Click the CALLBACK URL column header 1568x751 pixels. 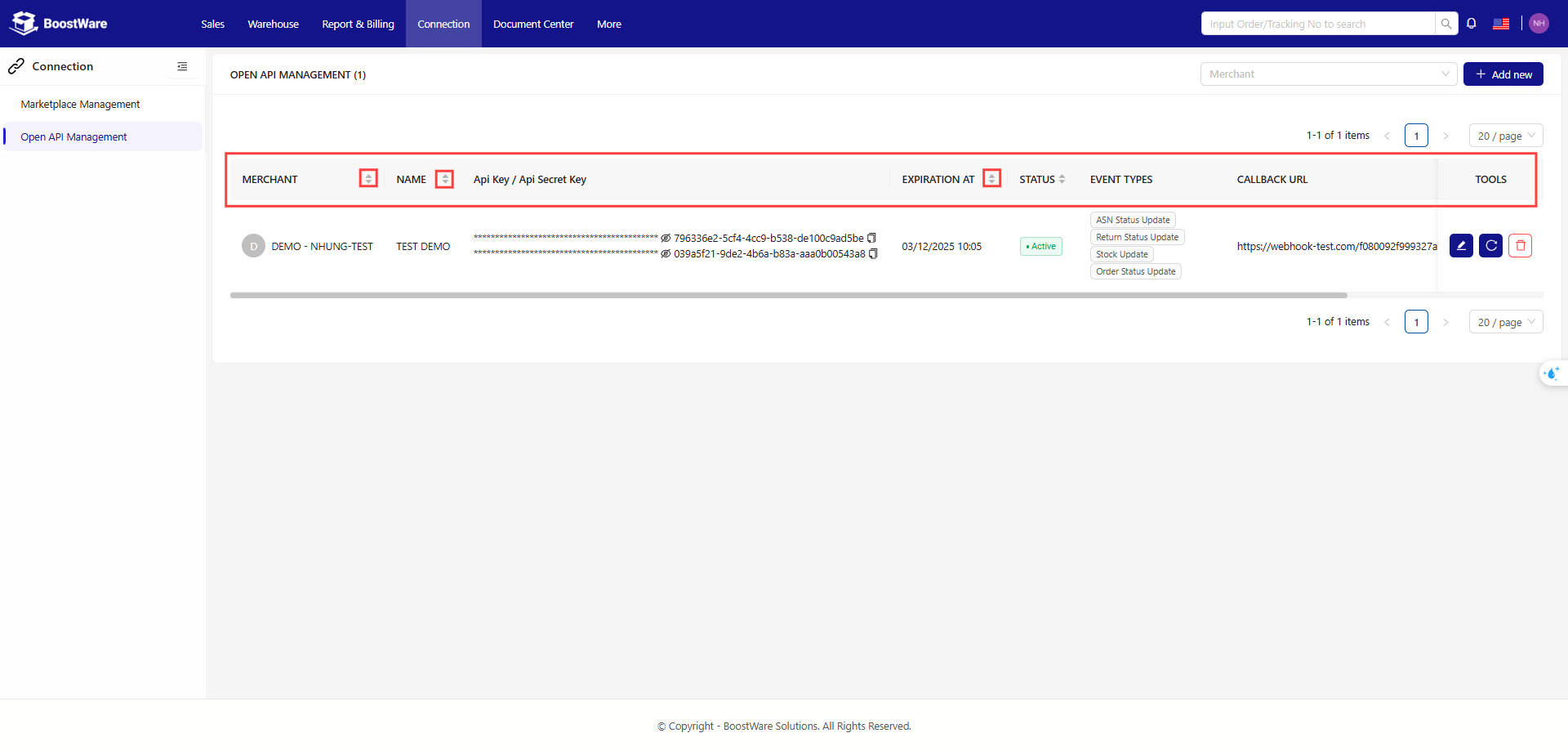point(1272,179)
